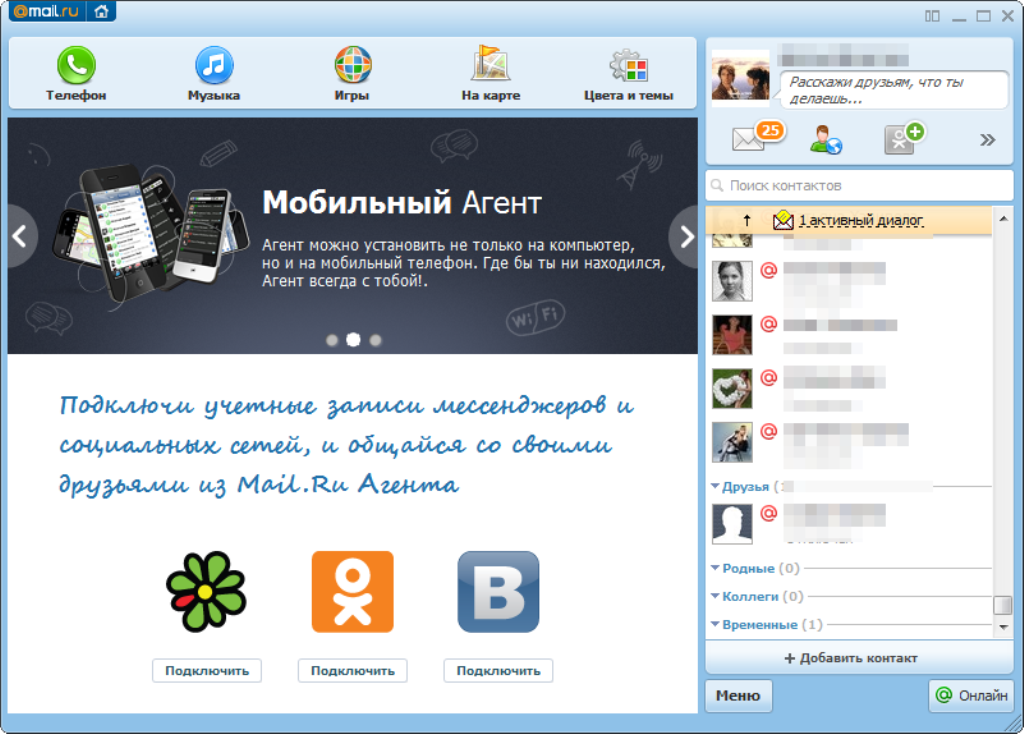
Task: Click the user profile avatar photo
Action: click(x=741, y=75)
